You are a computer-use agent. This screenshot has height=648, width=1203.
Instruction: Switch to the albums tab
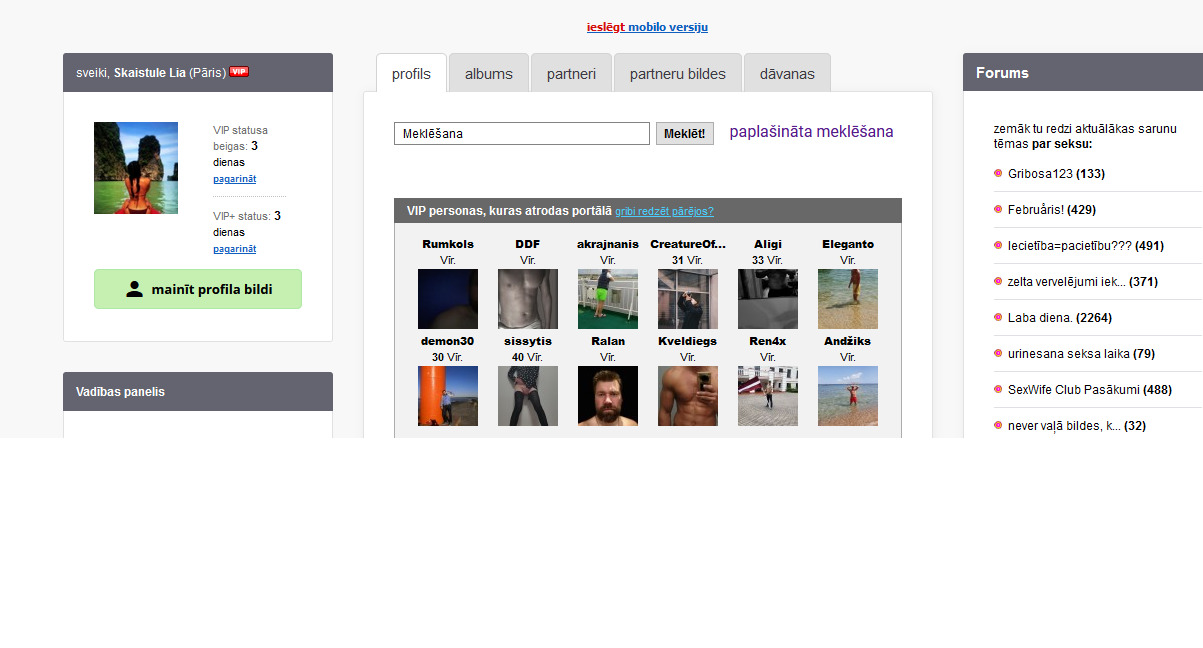pos(488,74)
